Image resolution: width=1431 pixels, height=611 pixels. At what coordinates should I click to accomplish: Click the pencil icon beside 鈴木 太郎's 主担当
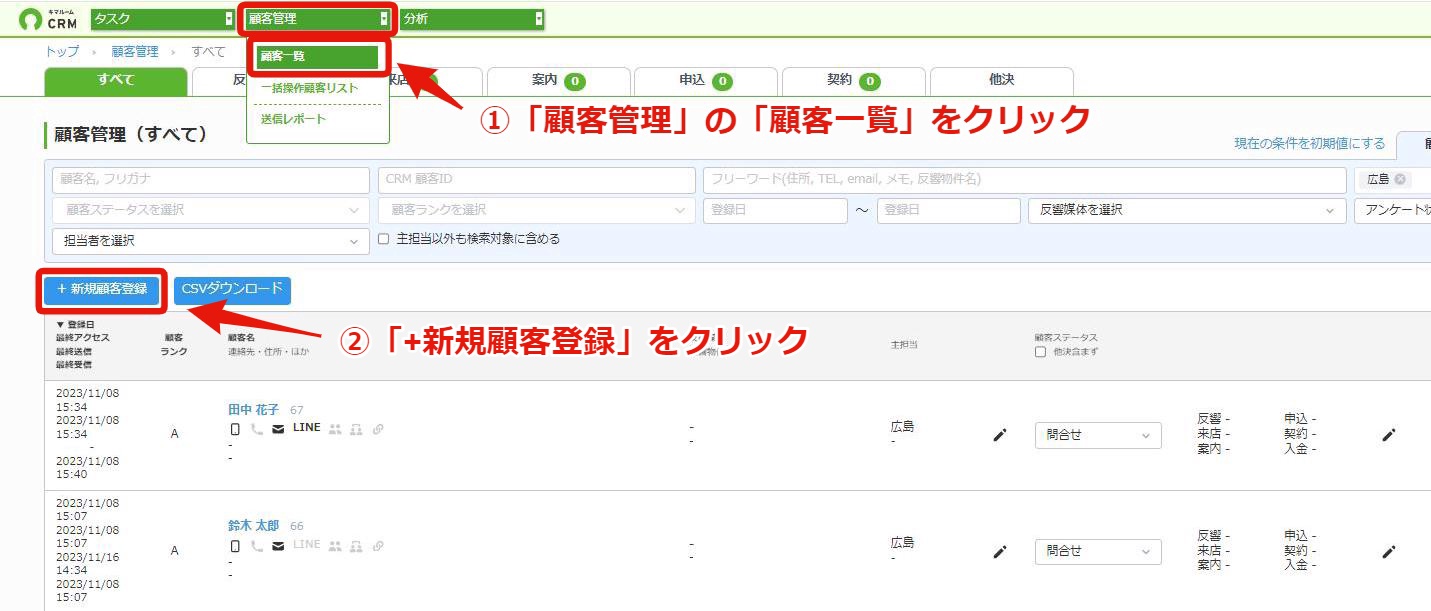tap(999, 551)
